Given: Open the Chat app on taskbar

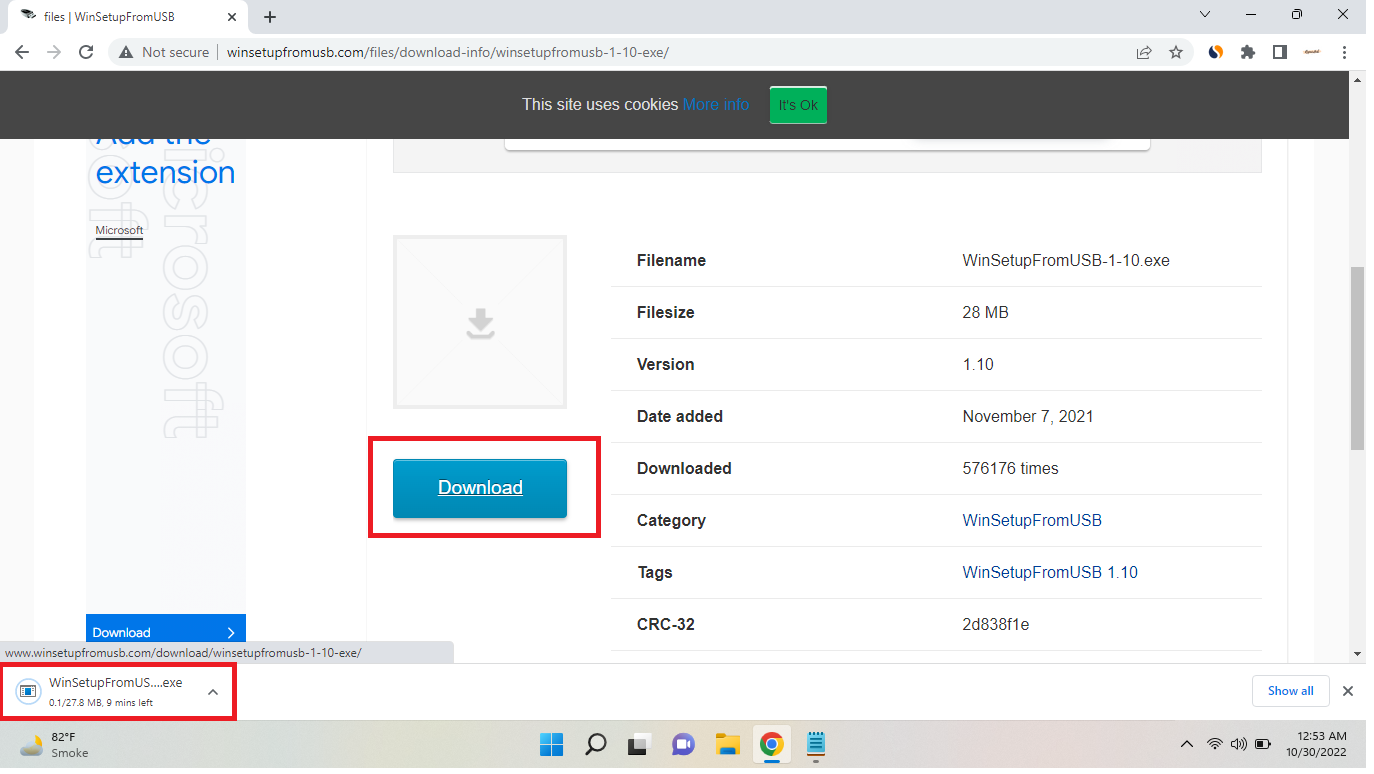Looking at the screenshot, I should (x=683, y=744).
